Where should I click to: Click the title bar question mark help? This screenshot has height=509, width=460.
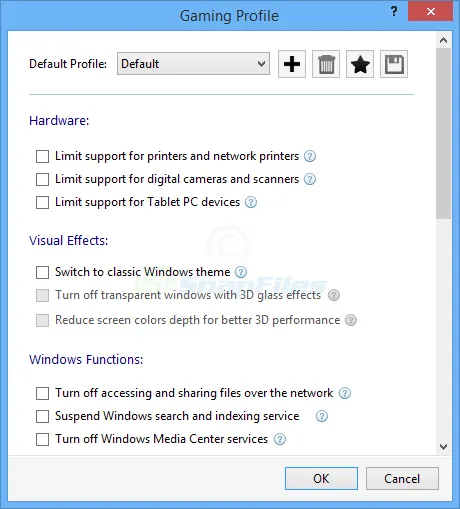tap(394, 11)
